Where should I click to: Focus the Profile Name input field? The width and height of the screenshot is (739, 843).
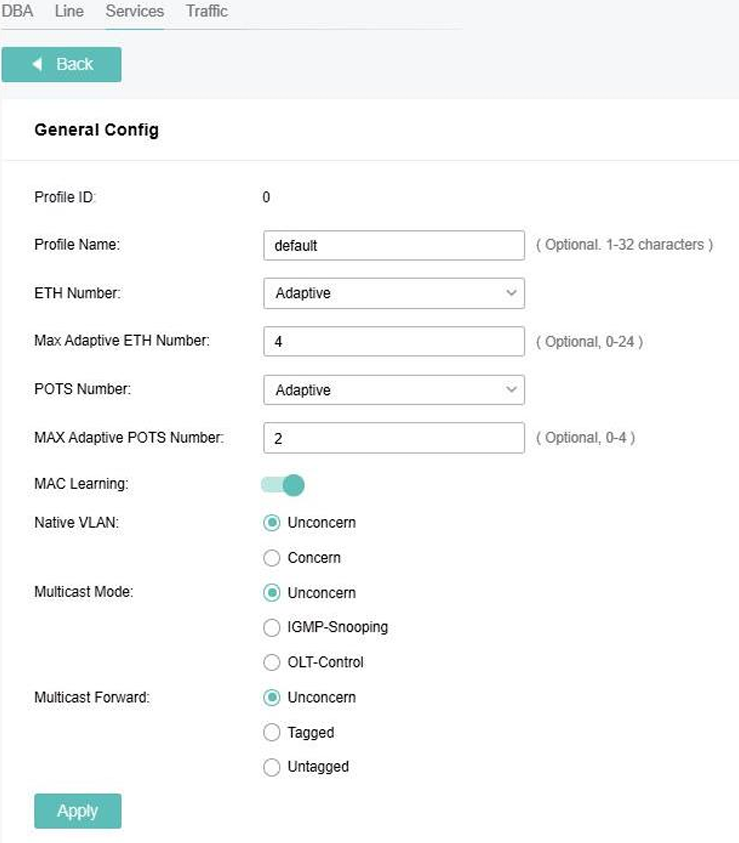(x=394, y=245)
